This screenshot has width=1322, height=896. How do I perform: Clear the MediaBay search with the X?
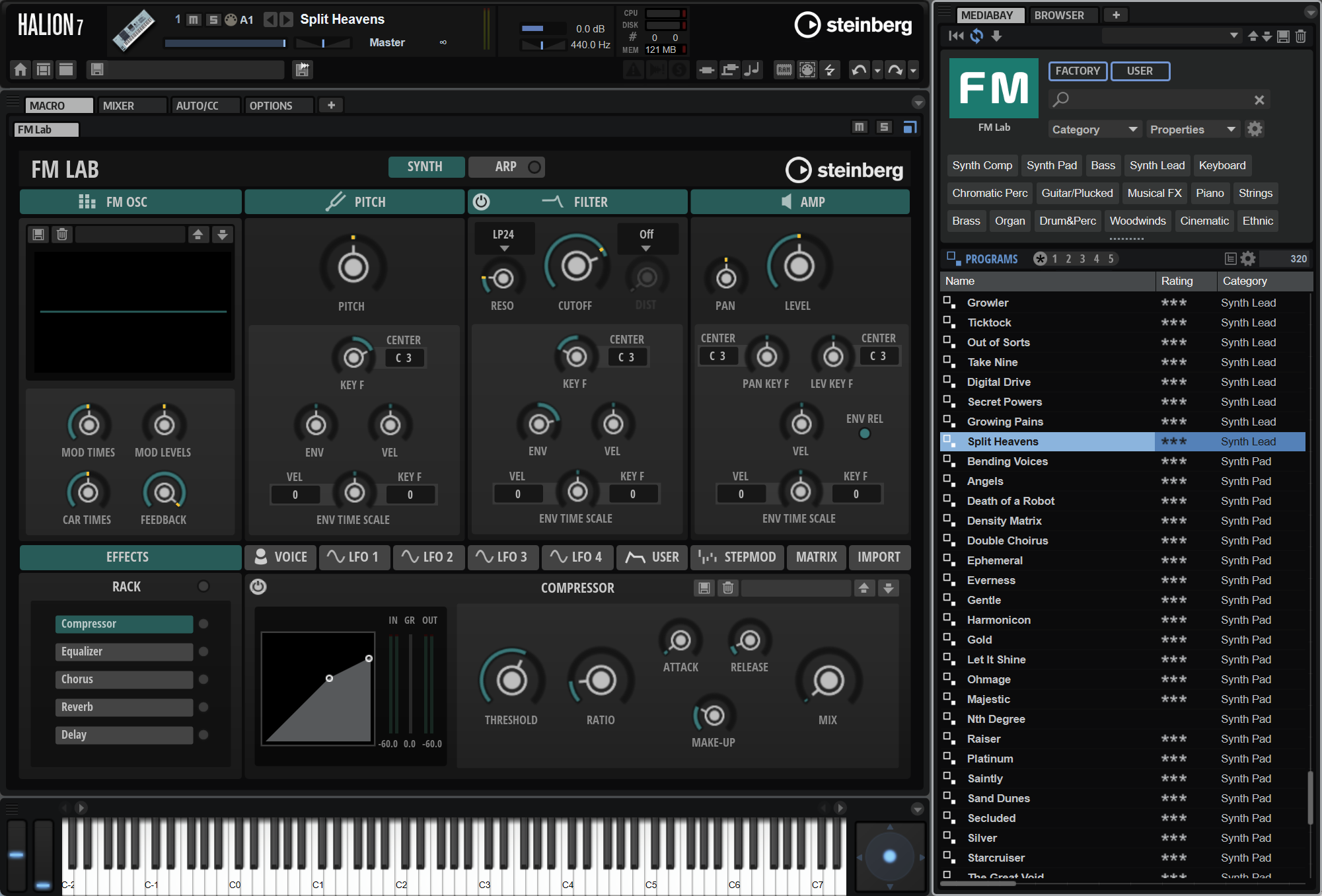pyautogui.click(x=1259, y=100)
